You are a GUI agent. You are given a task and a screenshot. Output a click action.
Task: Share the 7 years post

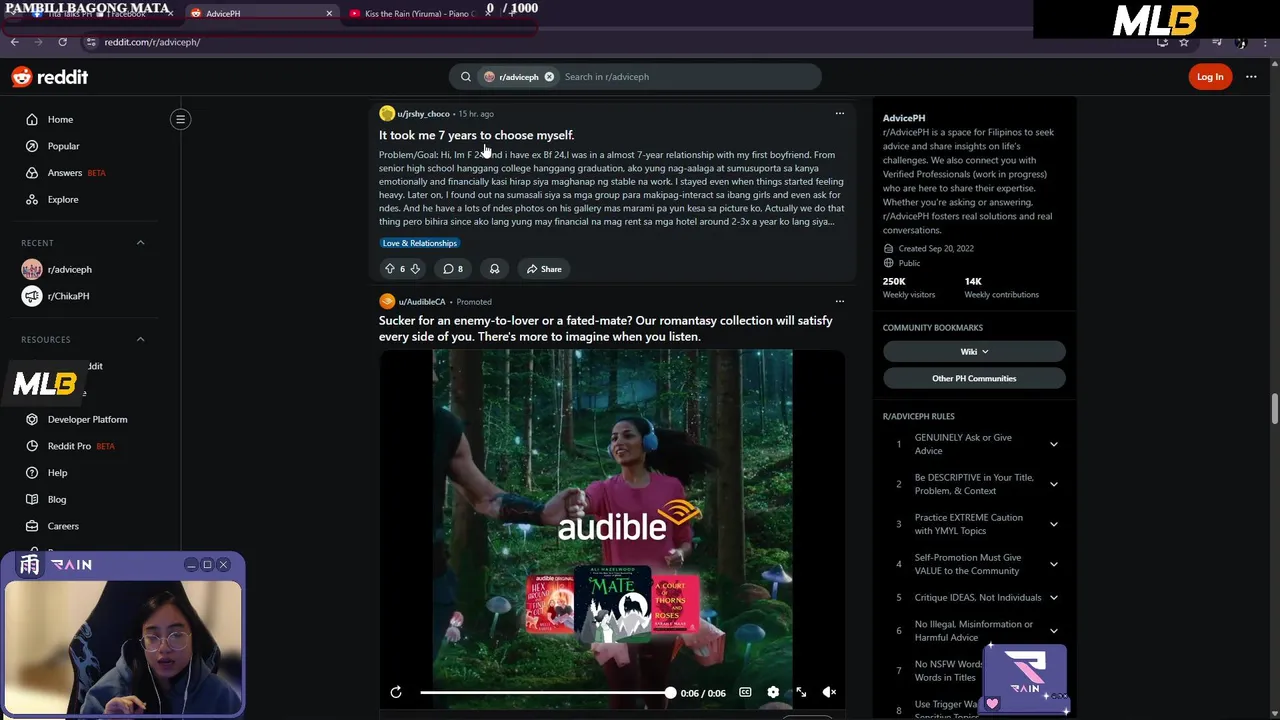pos(544,269)
